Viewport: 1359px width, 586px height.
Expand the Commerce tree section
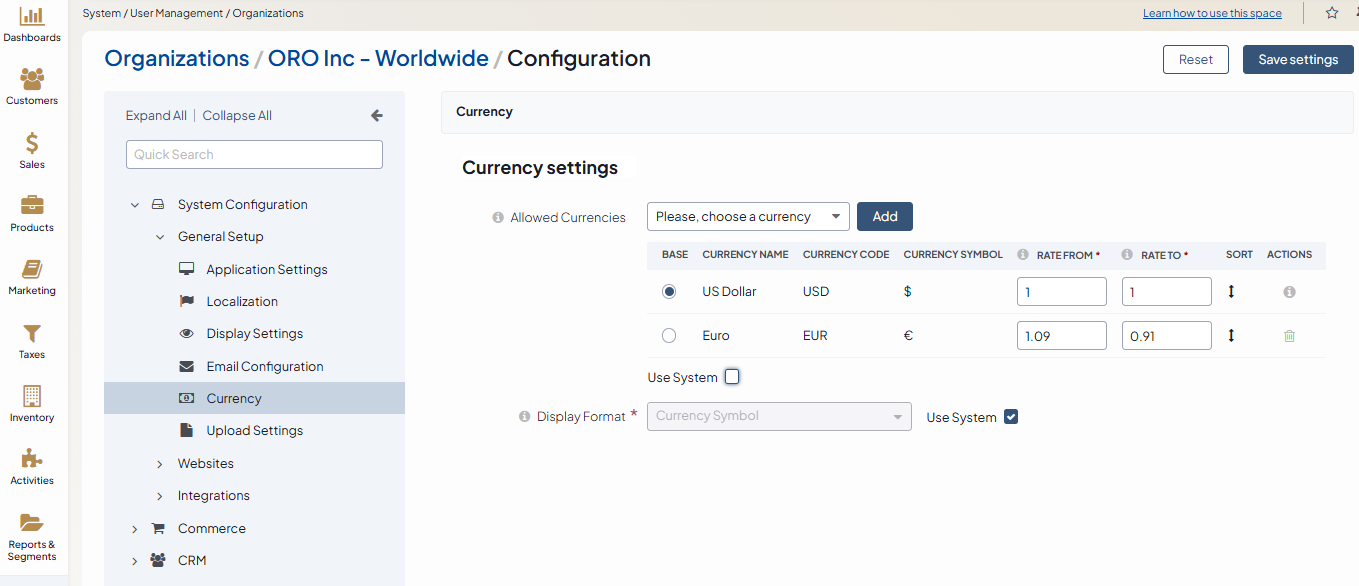point(135,529)
